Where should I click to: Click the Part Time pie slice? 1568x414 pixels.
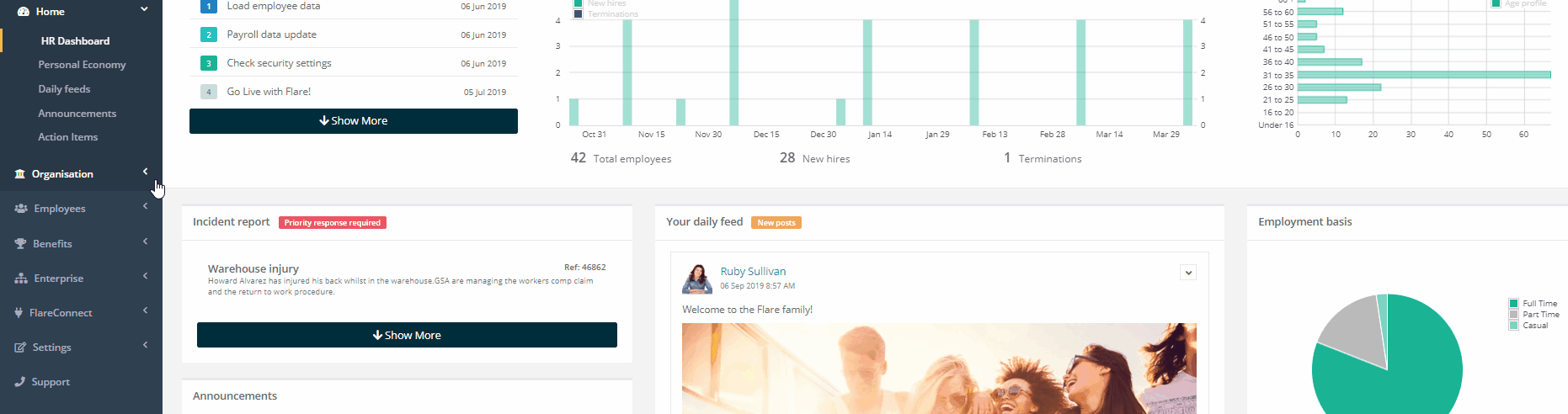click(1356, 332)
